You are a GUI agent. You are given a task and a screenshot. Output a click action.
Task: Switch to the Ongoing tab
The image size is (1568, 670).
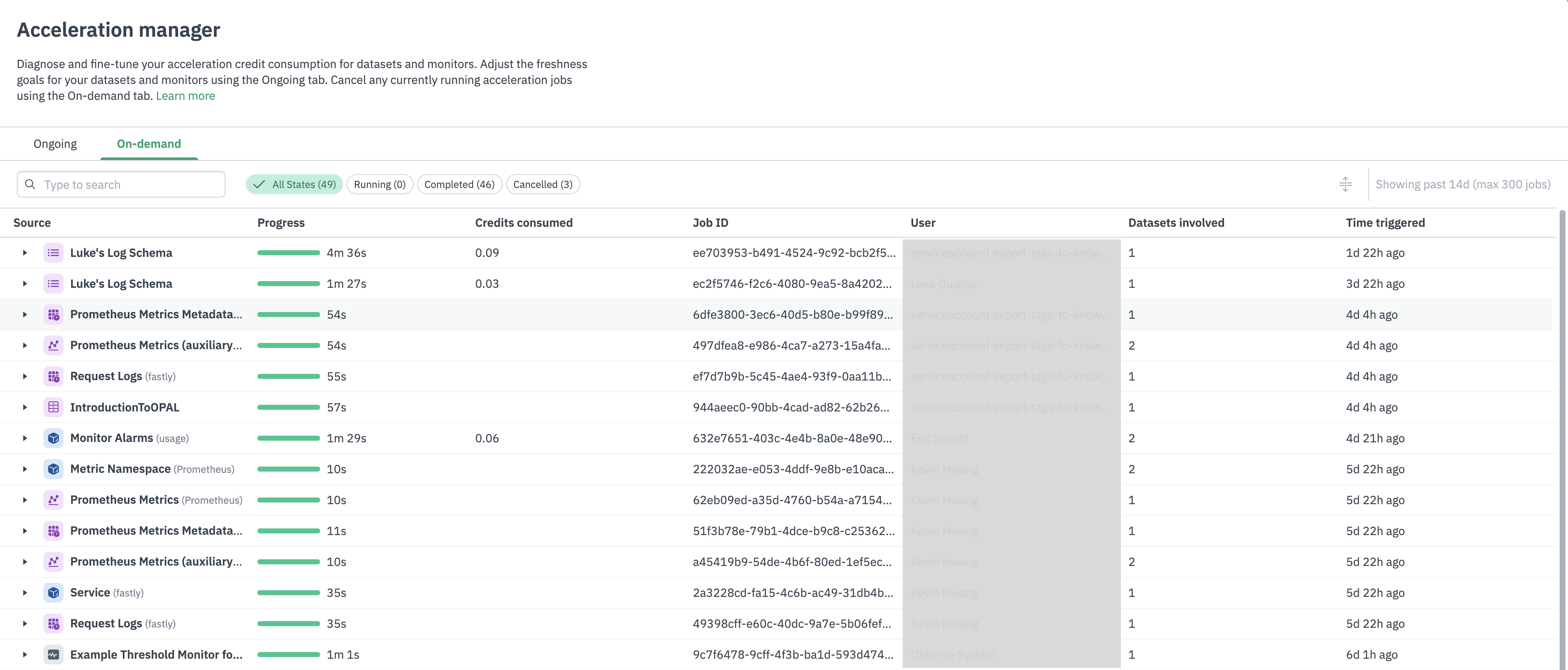click(55, 144)
